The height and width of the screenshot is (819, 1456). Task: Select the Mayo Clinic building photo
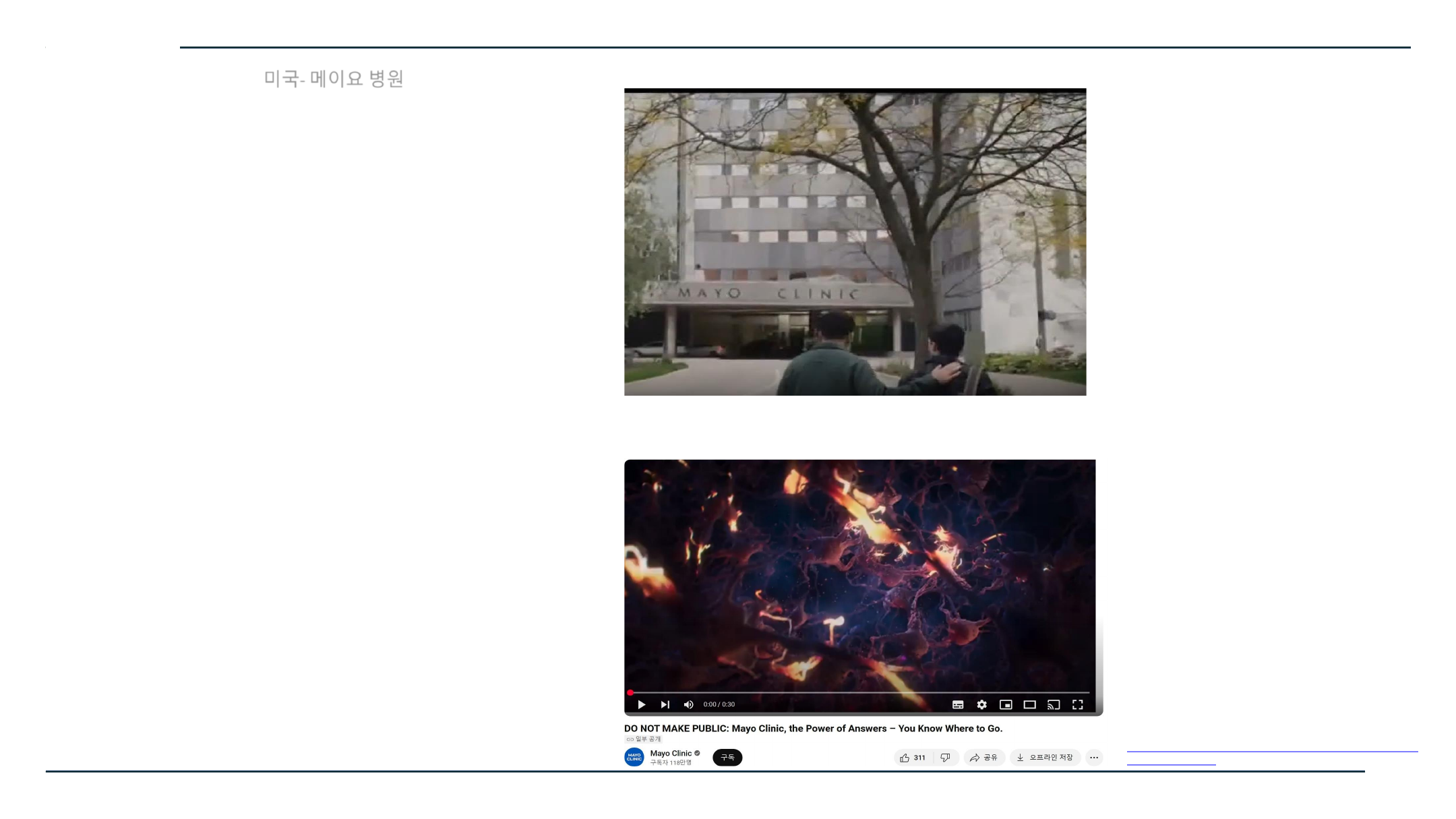[x=855, y=242]
